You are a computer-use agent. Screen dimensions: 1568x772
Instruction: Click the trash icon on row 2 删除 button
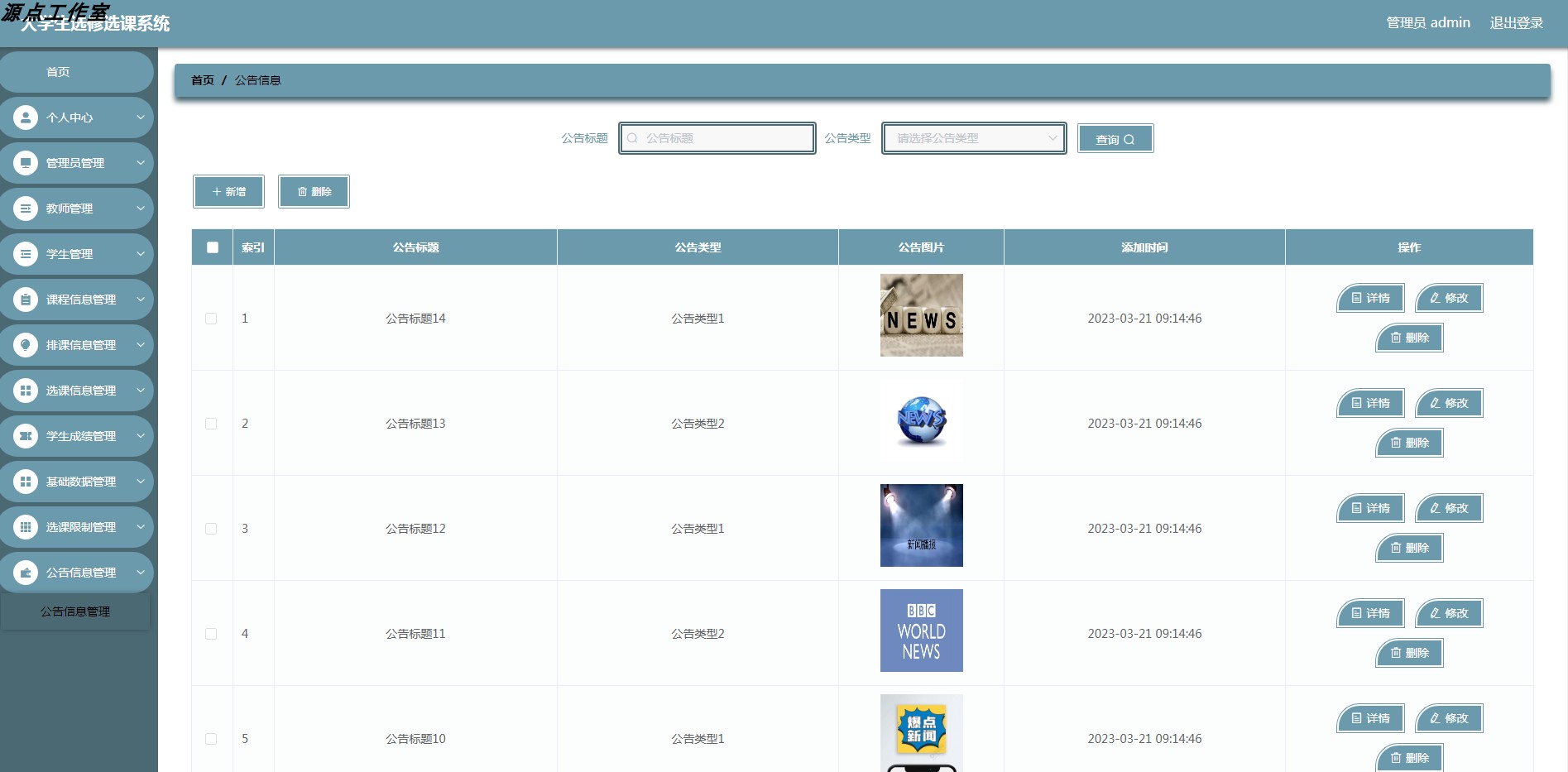(1396, 443)
